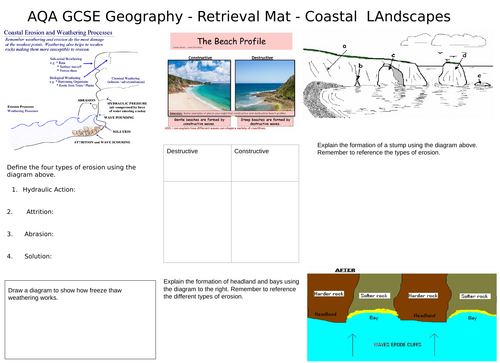Select the Explain the formation of a stump prompt

397,149
